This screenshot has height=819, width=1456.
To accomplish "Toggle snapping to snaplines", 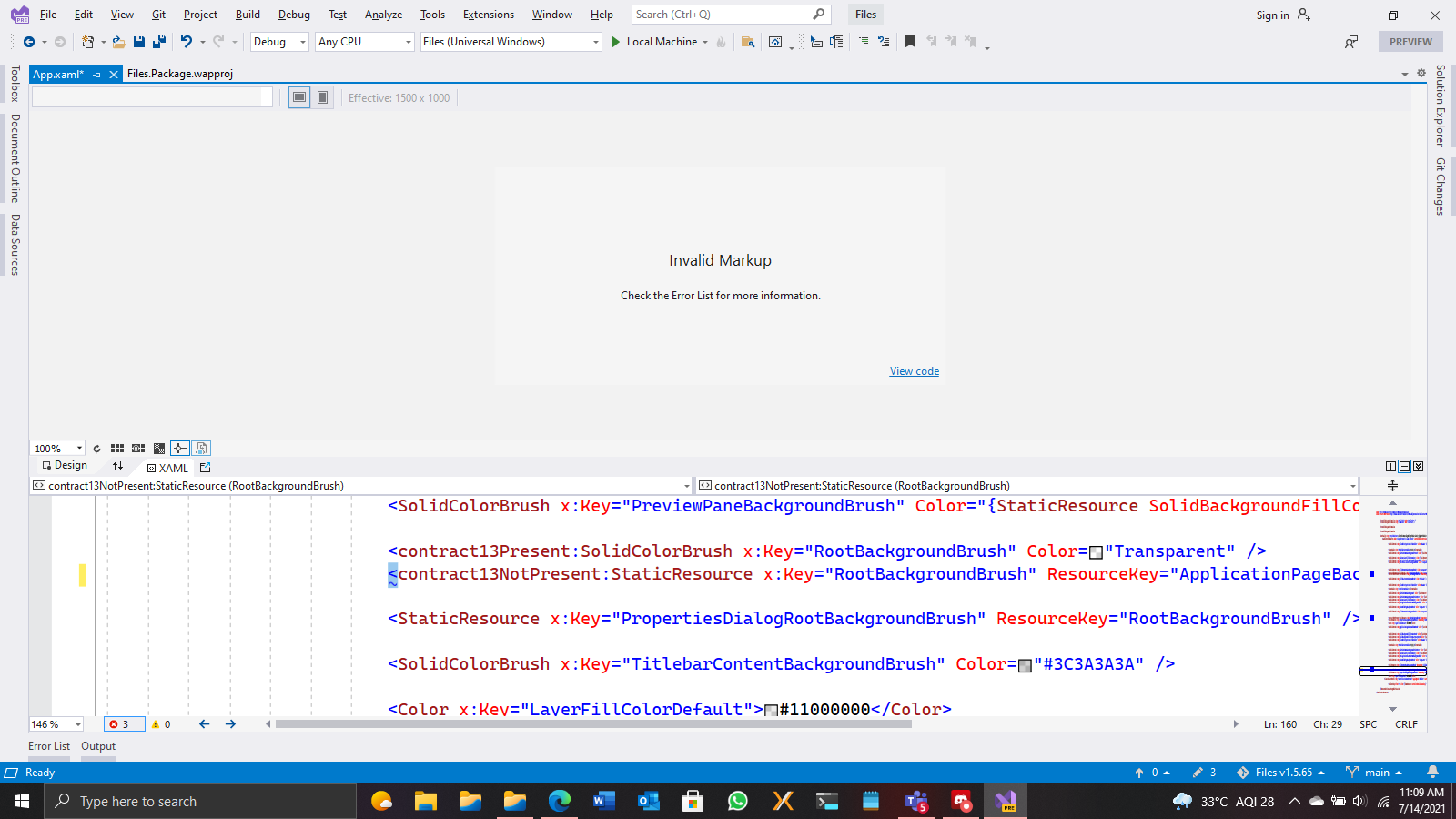I will [x=180, y=449].
